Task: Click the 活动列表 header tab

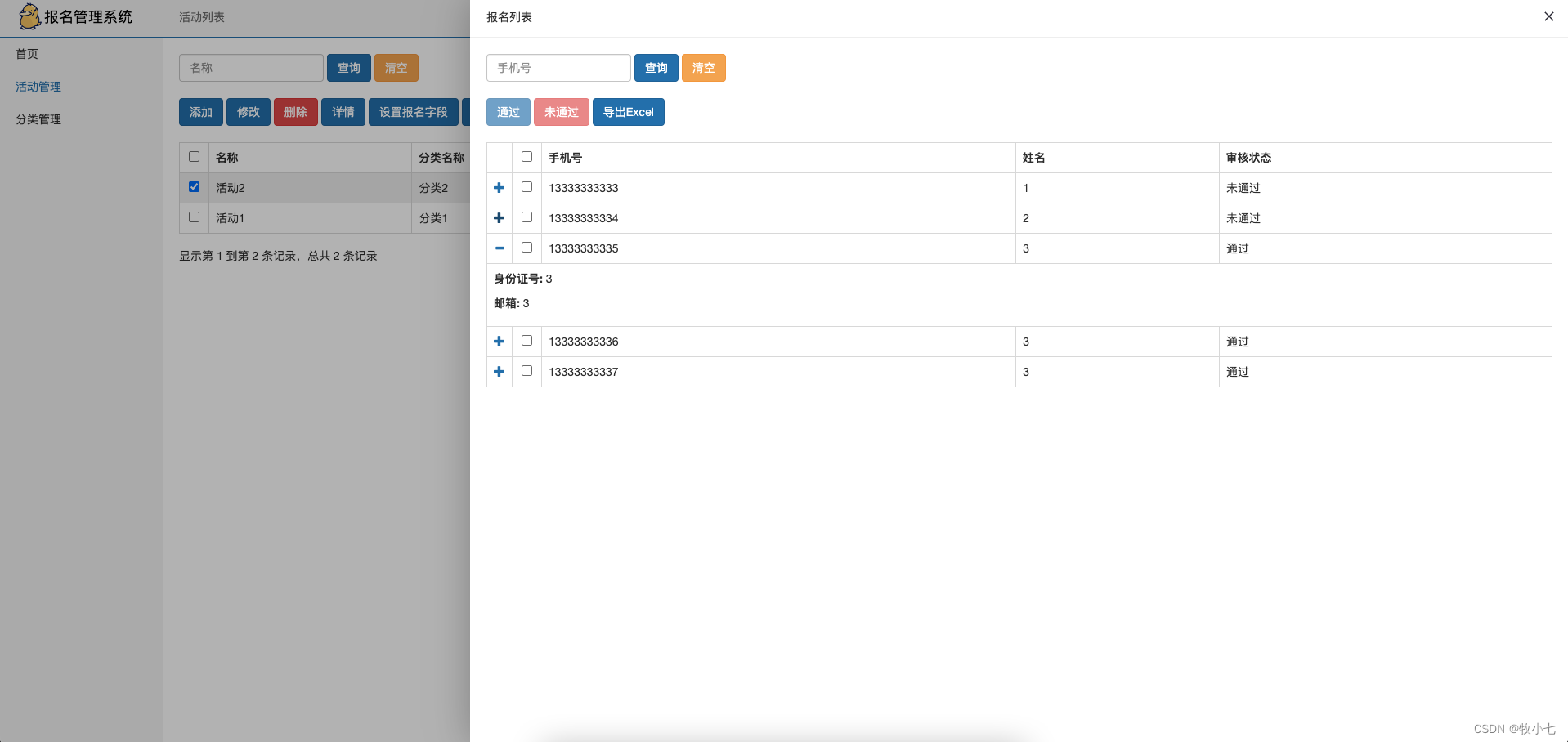Action: (x=202, y=17)
